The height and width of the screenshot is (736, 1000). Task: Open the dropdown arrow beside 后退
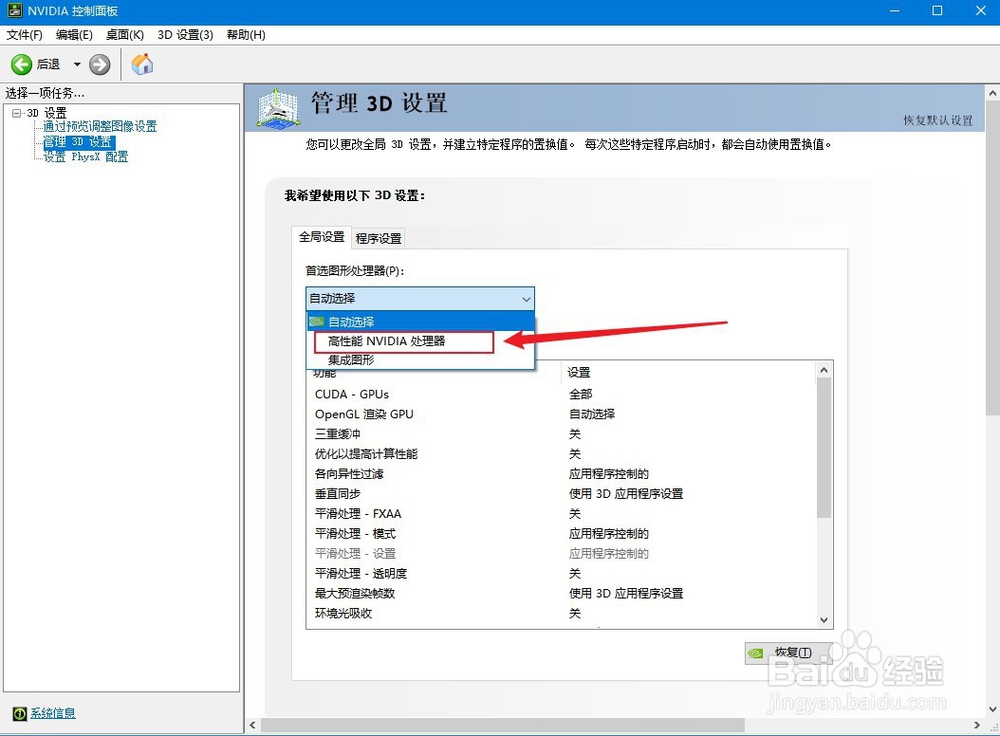pos(75,63)
